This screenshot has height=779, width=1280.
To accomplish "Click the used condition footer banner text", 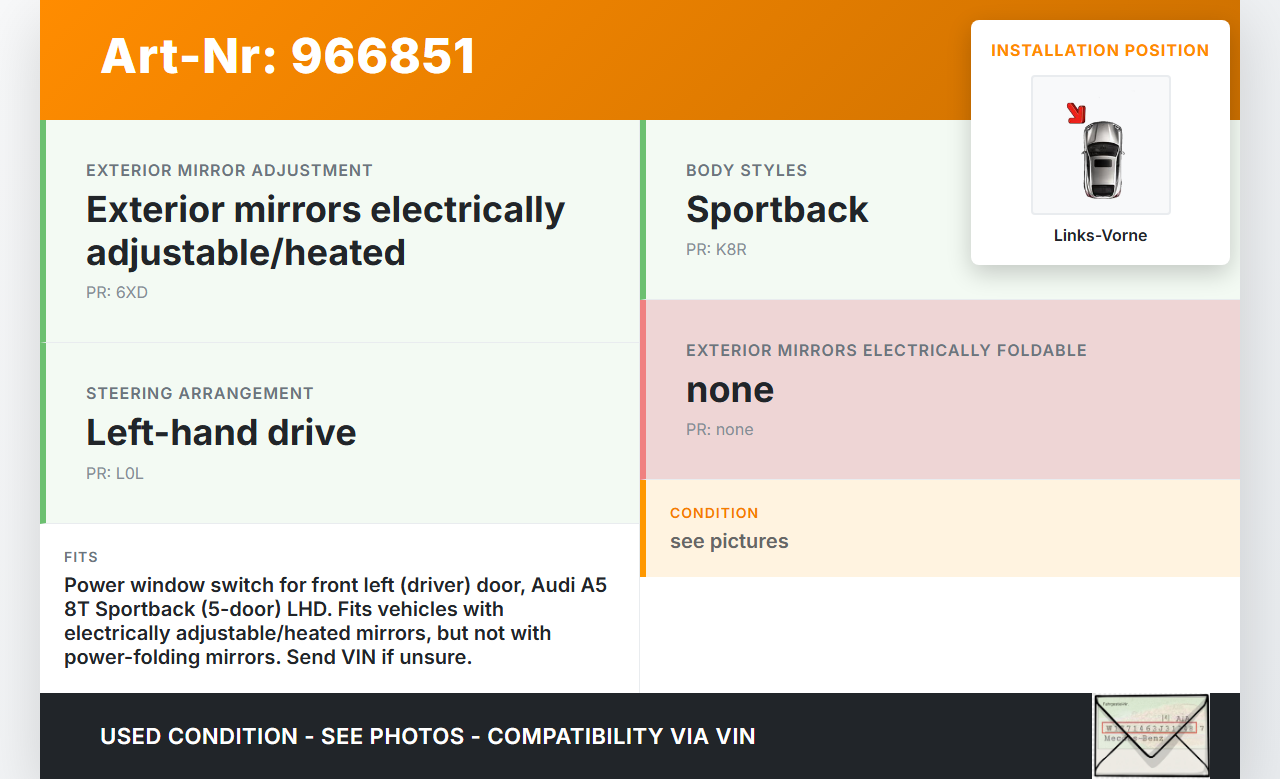I will point(427,737).
